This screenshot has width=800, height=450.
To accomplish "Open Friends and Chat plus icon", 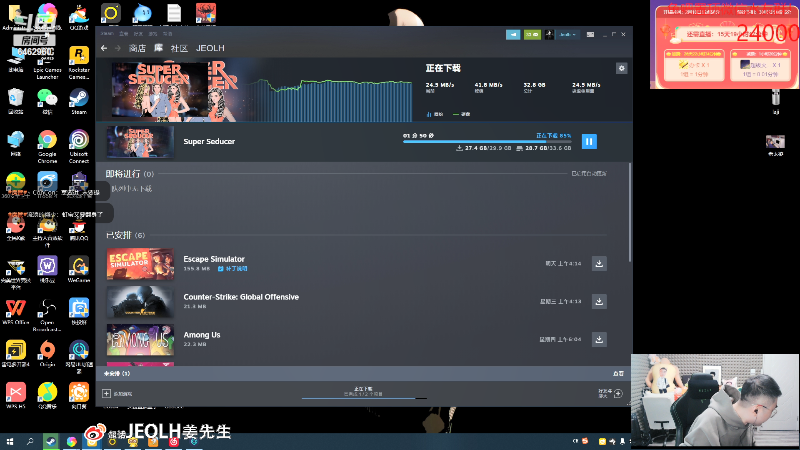I will [x=618, y=393].
